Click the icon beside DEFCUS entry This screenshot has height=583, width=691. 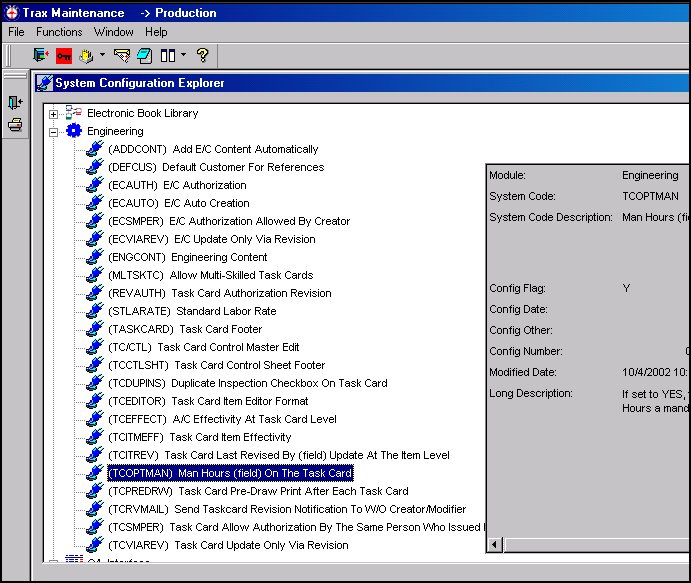(x=94, y=167)
